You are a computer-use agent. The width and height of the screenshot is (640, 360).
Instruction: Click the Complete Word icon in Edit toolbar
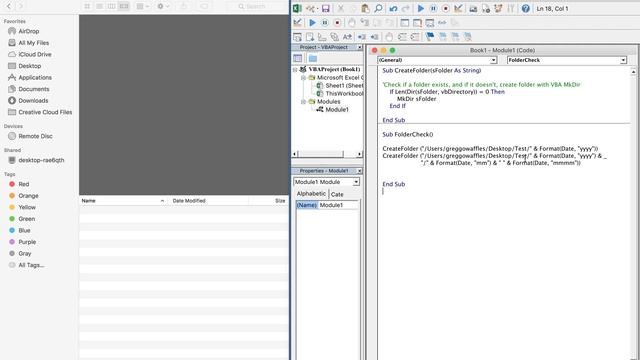[x=347, y=37]
